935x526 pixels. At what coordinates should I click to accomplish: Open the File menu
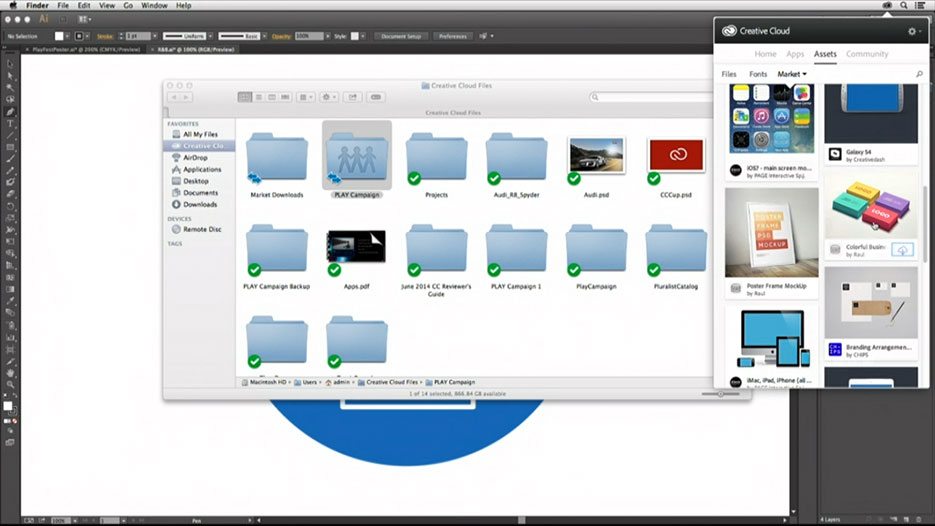tap(63, 5)
